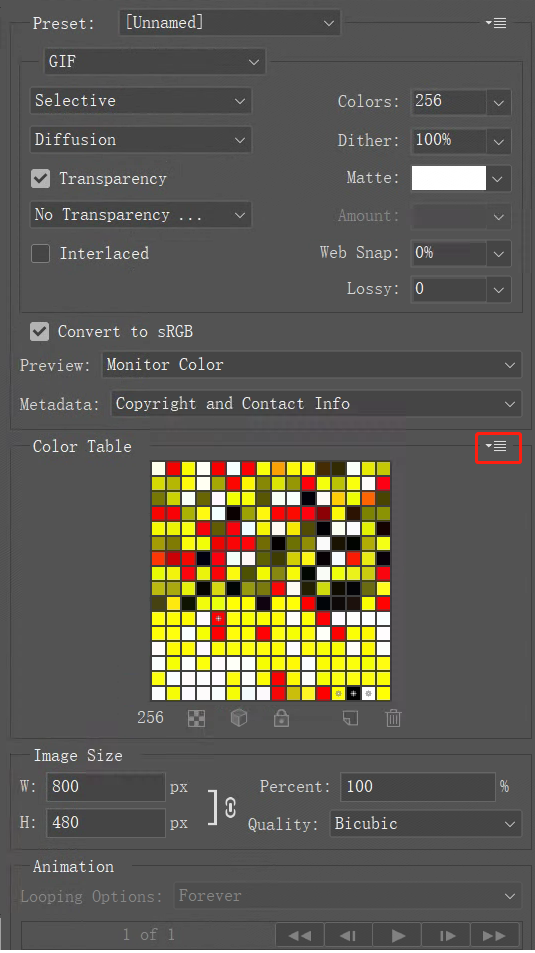Open the Preset optimize menu icon
Viewport: 535px width, 953px height.
pyautogui.click(x=496, y=23)
